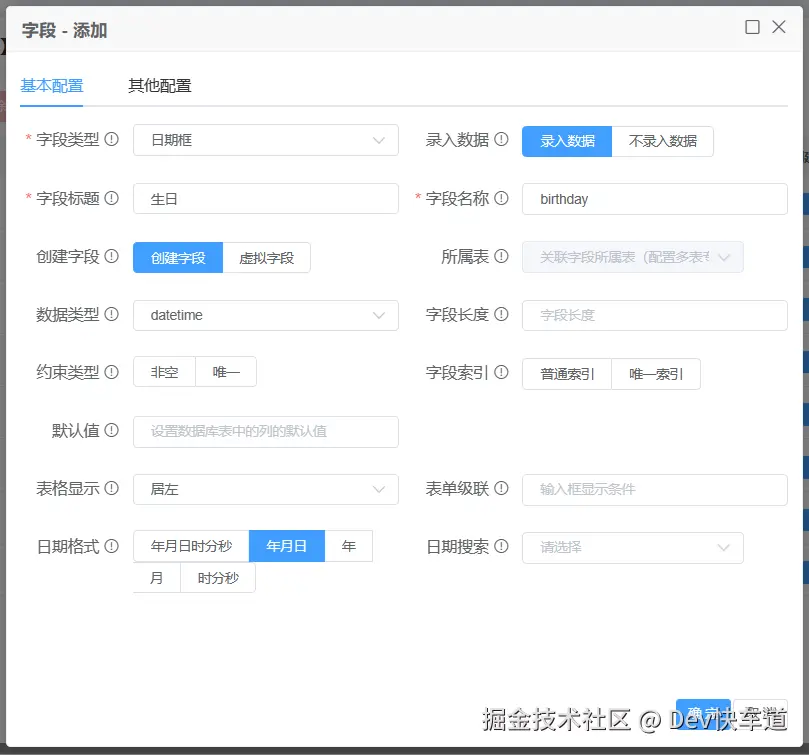Enable 唯一索引 for the field
Screen dimensions: 809x755
pyautogui.click(x=656, y=374)
